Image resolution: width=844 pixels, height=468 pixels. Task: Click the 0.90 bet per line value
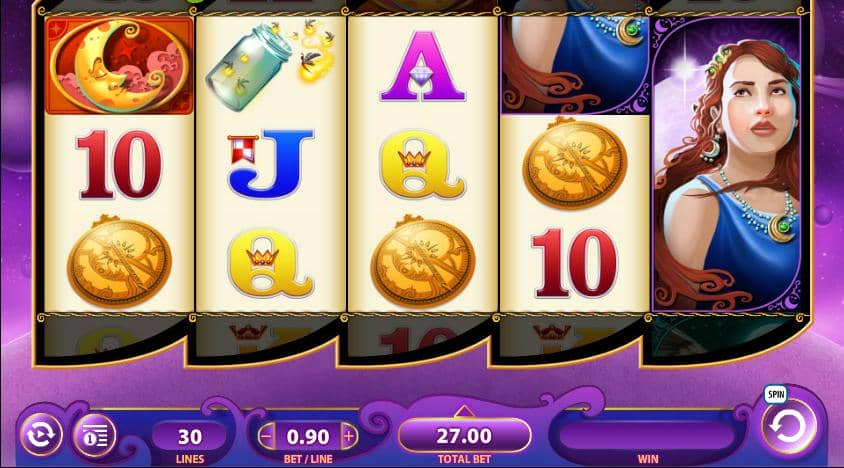(308, 436)
